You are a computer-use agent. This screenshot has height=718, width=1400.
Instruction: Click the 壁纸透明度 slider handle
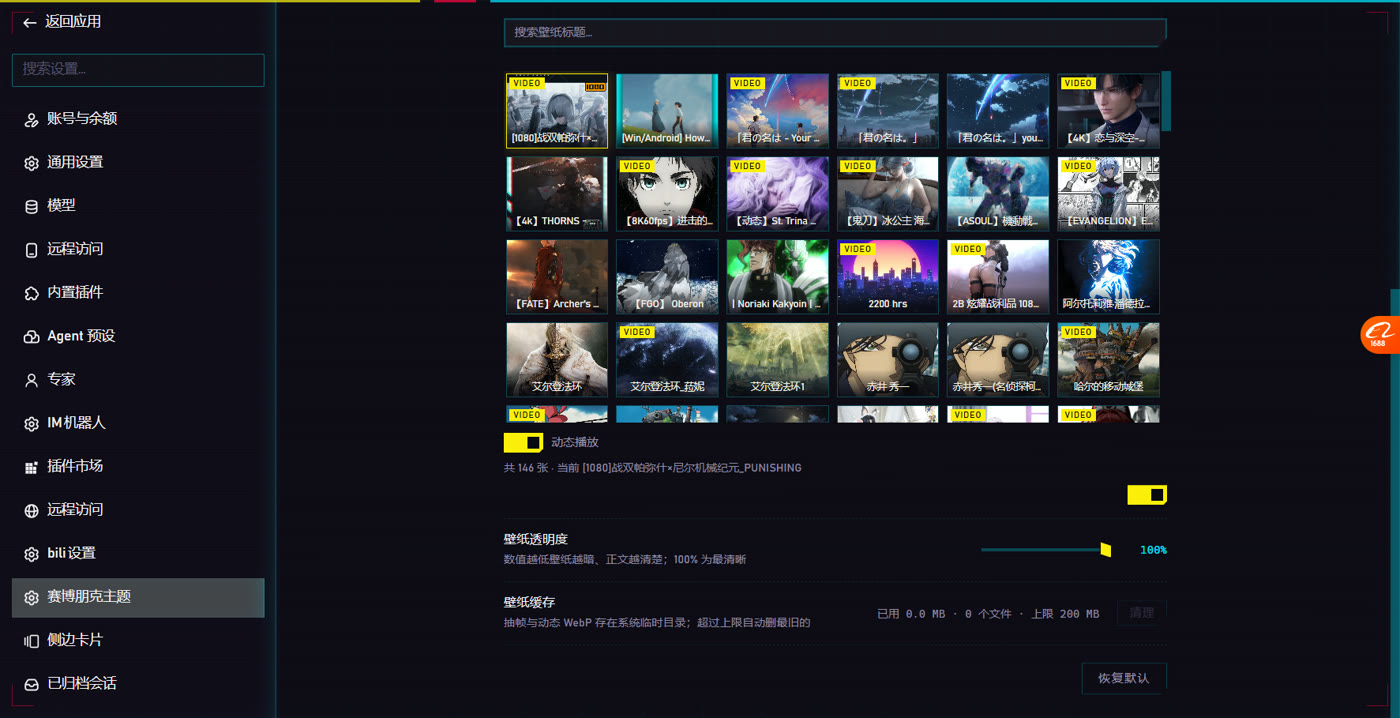1105,550
